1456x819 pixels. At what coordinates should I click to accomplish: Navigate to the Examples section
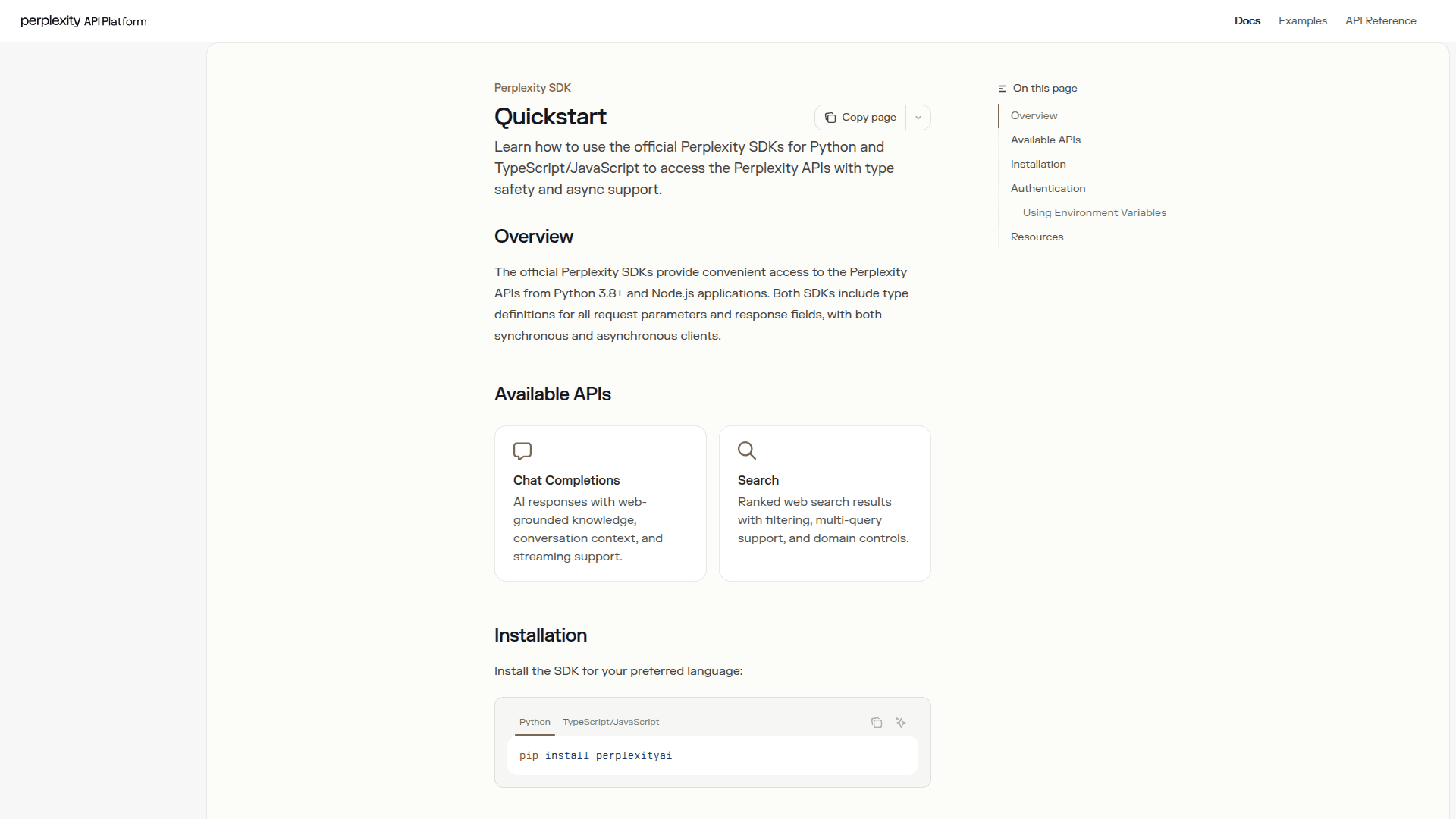[1302, 20]
